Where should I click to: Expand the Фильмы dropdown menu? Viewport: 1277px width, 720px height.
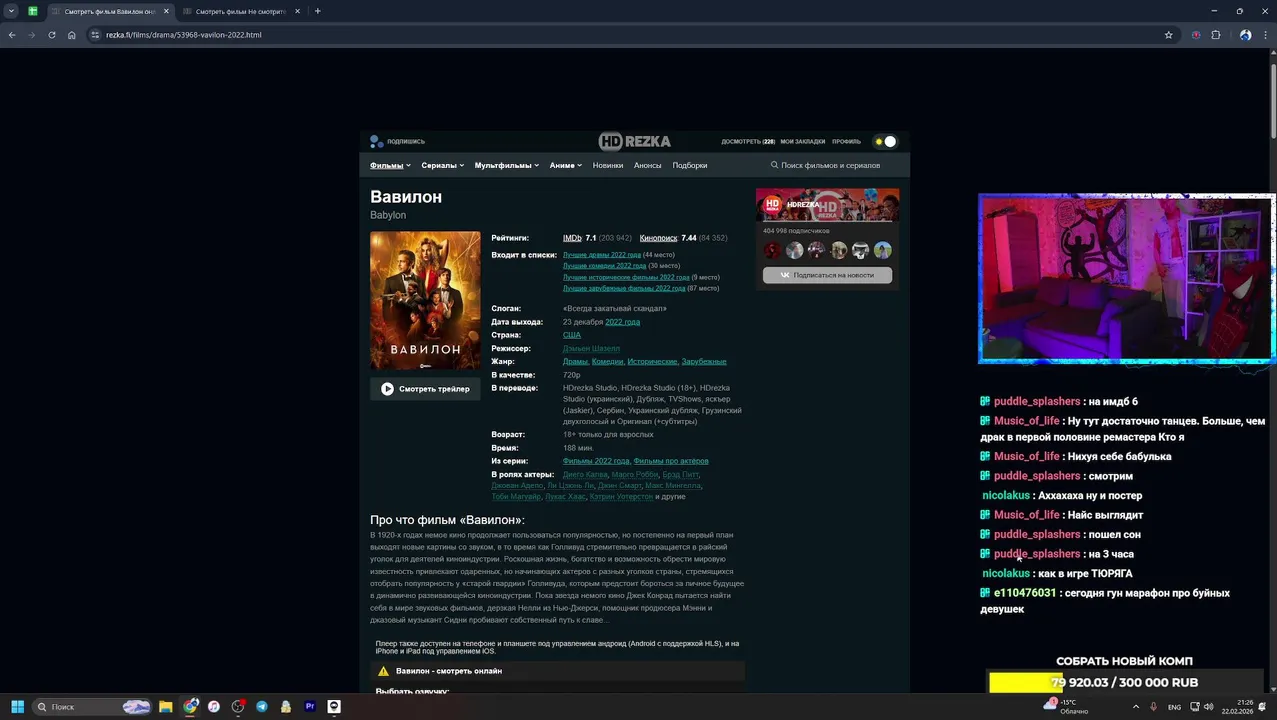tap(390, 165)
